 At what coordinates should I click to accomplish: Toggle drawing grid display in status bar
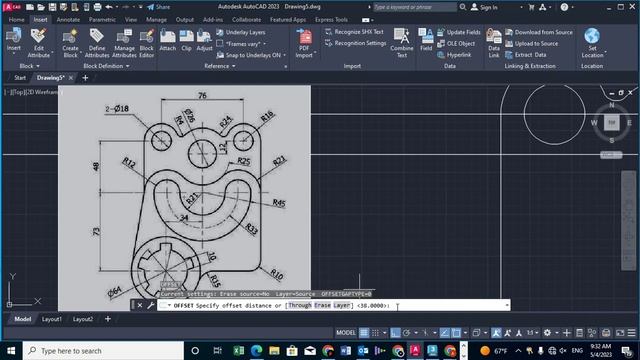pos(364,333)
